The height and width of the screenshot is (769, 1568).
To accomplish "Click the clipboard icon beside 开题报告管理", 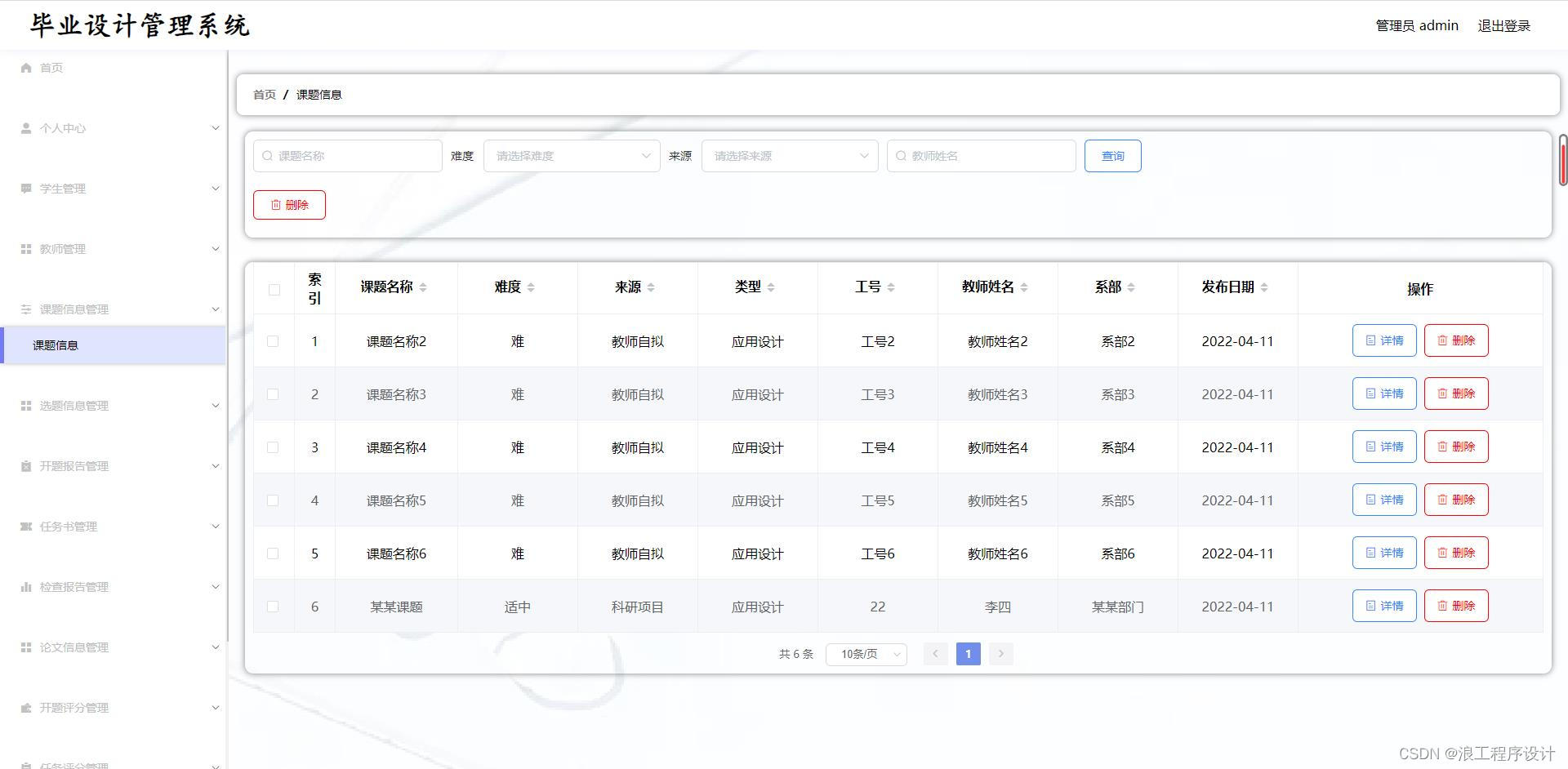I will (26, 466).
